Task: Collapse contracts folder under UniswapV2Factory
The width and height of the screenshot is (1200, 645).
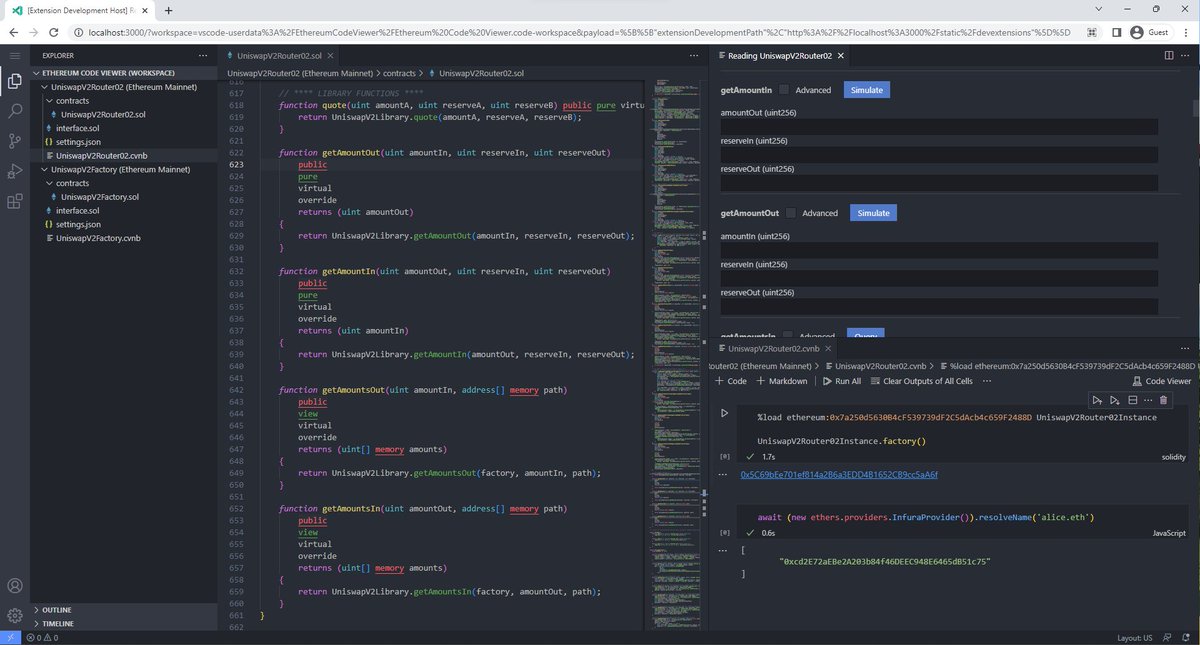Action: (123, 183)
